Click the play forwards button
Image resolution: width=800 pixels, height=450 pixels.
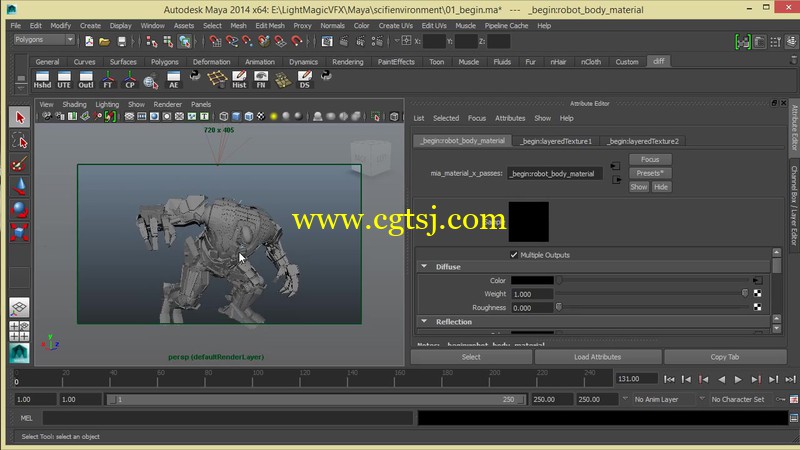coord(738,379)
